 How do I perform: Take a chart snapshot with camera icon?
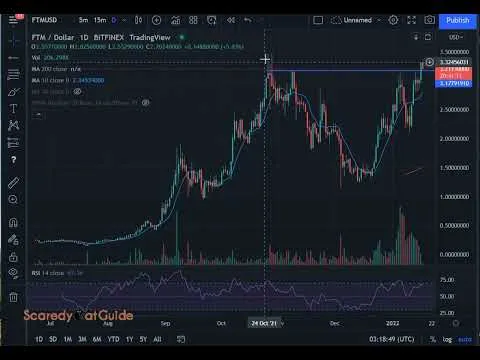(429, 20)
